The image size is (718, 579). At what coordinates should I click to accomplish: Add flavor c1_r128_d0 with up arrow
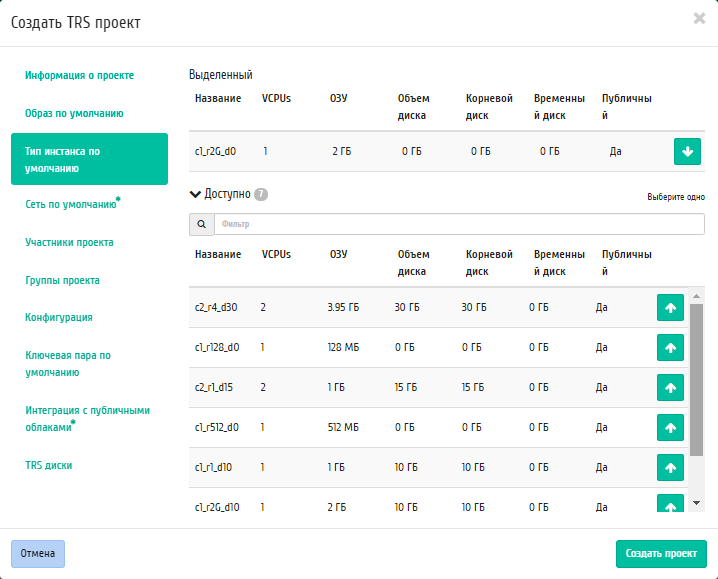670,347
